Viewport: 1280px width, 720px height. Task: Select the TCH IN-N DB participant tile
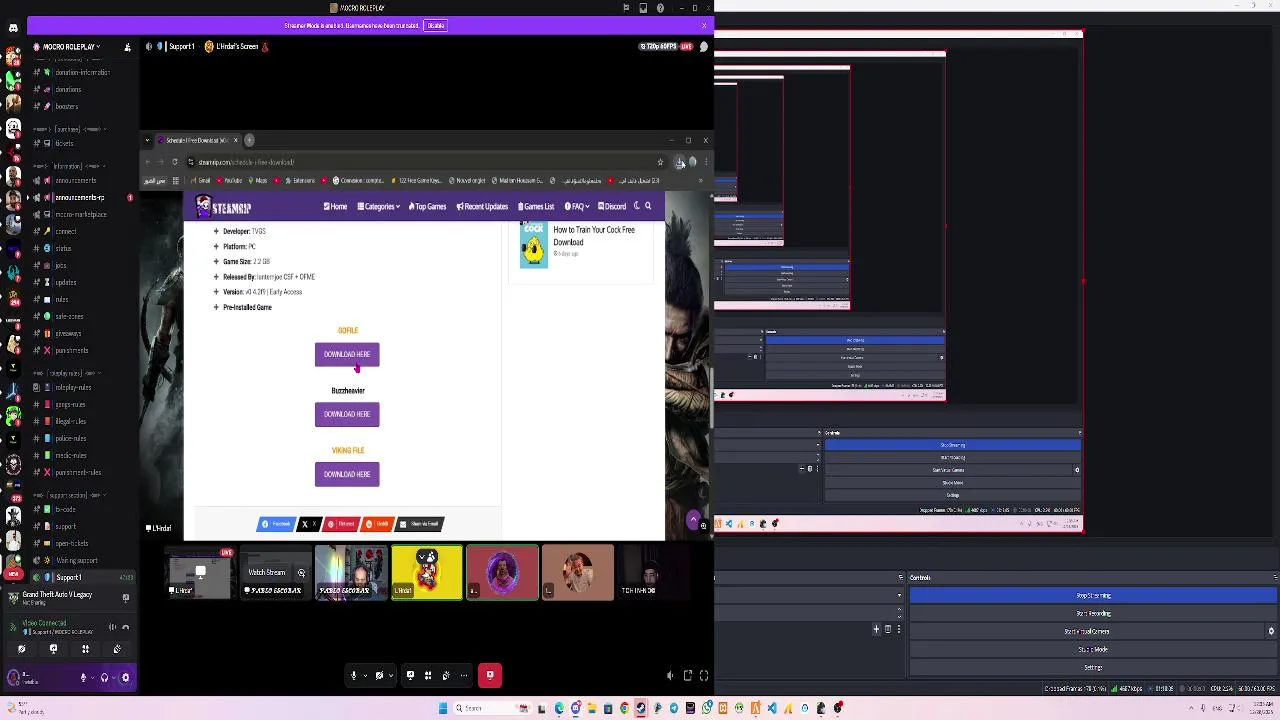[x=654, y=572]
